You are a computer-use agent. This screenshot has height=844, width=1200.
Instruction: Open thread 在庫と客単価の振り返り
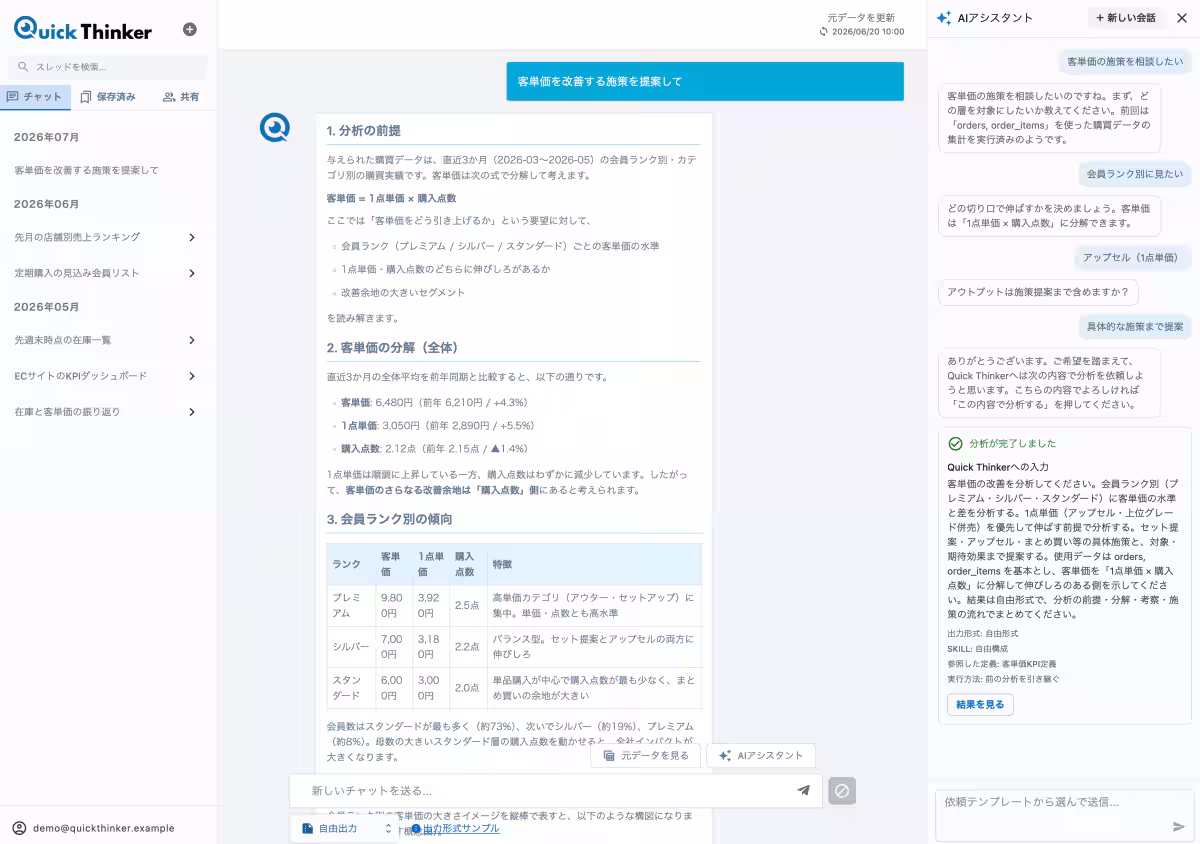point(67,412)
